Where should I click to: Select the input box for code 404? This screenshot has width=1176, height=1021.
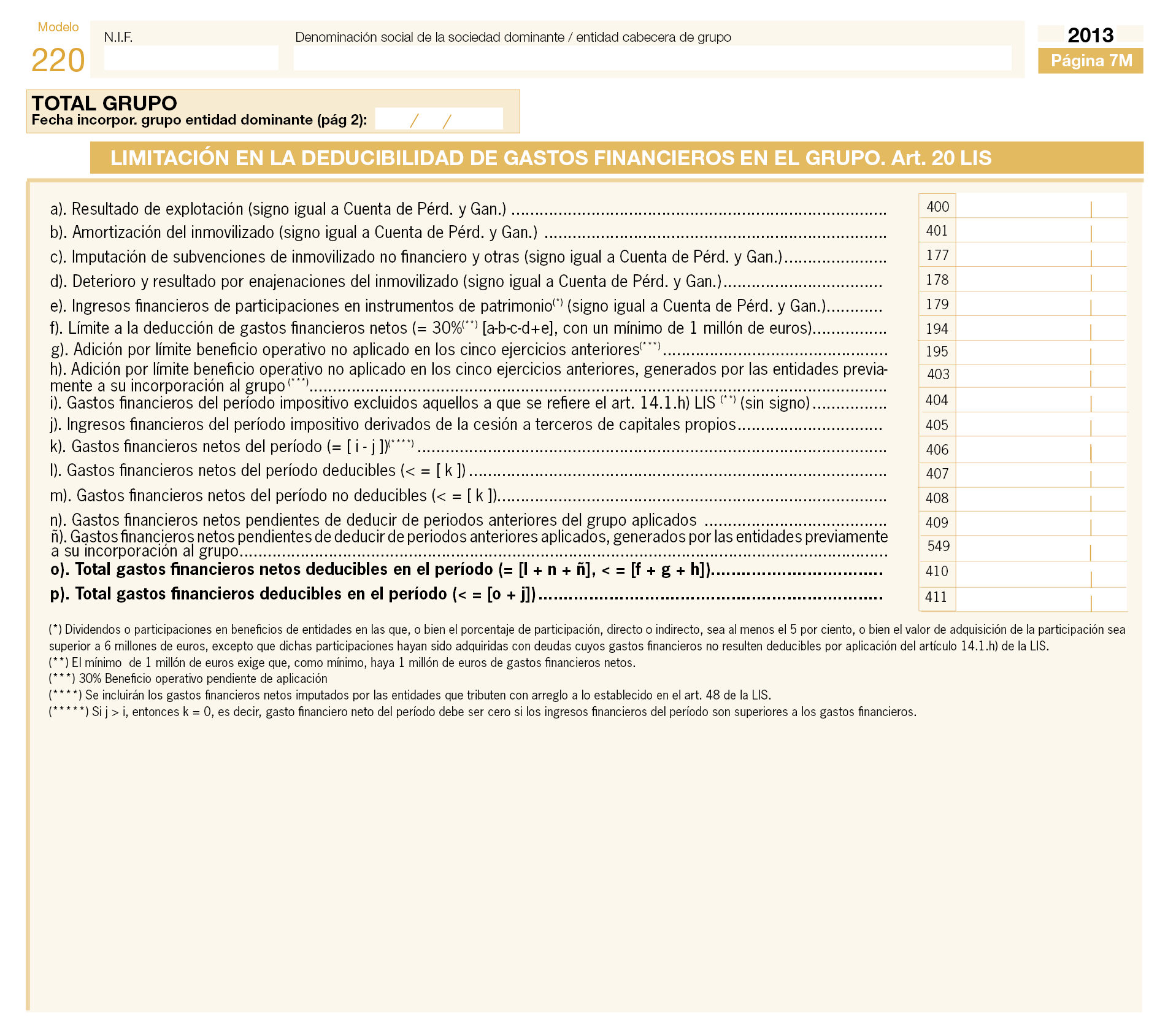[x=1041, y=399]
